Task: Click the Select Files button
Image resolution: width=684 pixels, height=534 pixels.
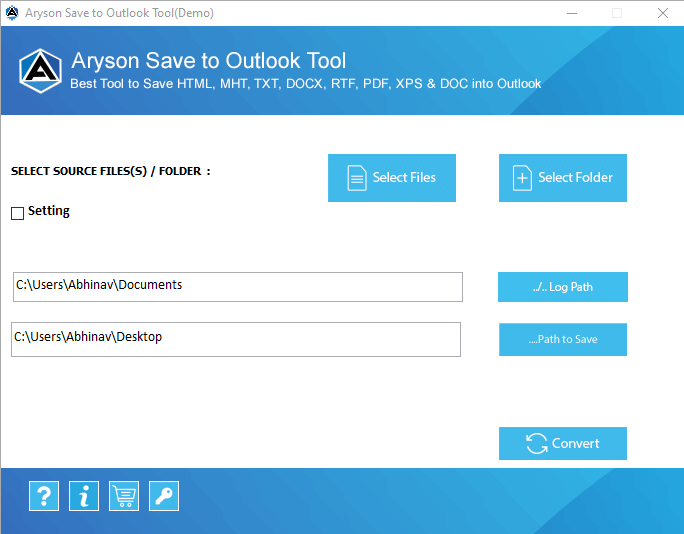Action: point(392,178)
